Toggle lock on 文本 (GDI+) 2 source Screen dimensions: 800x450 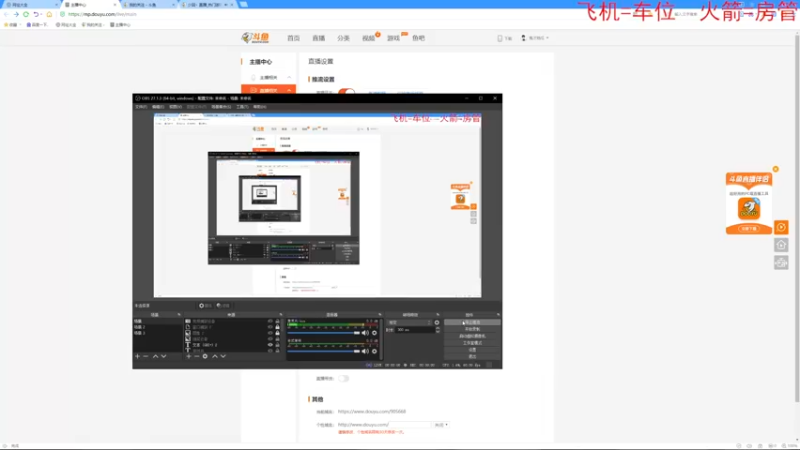(x=278, y=345)
